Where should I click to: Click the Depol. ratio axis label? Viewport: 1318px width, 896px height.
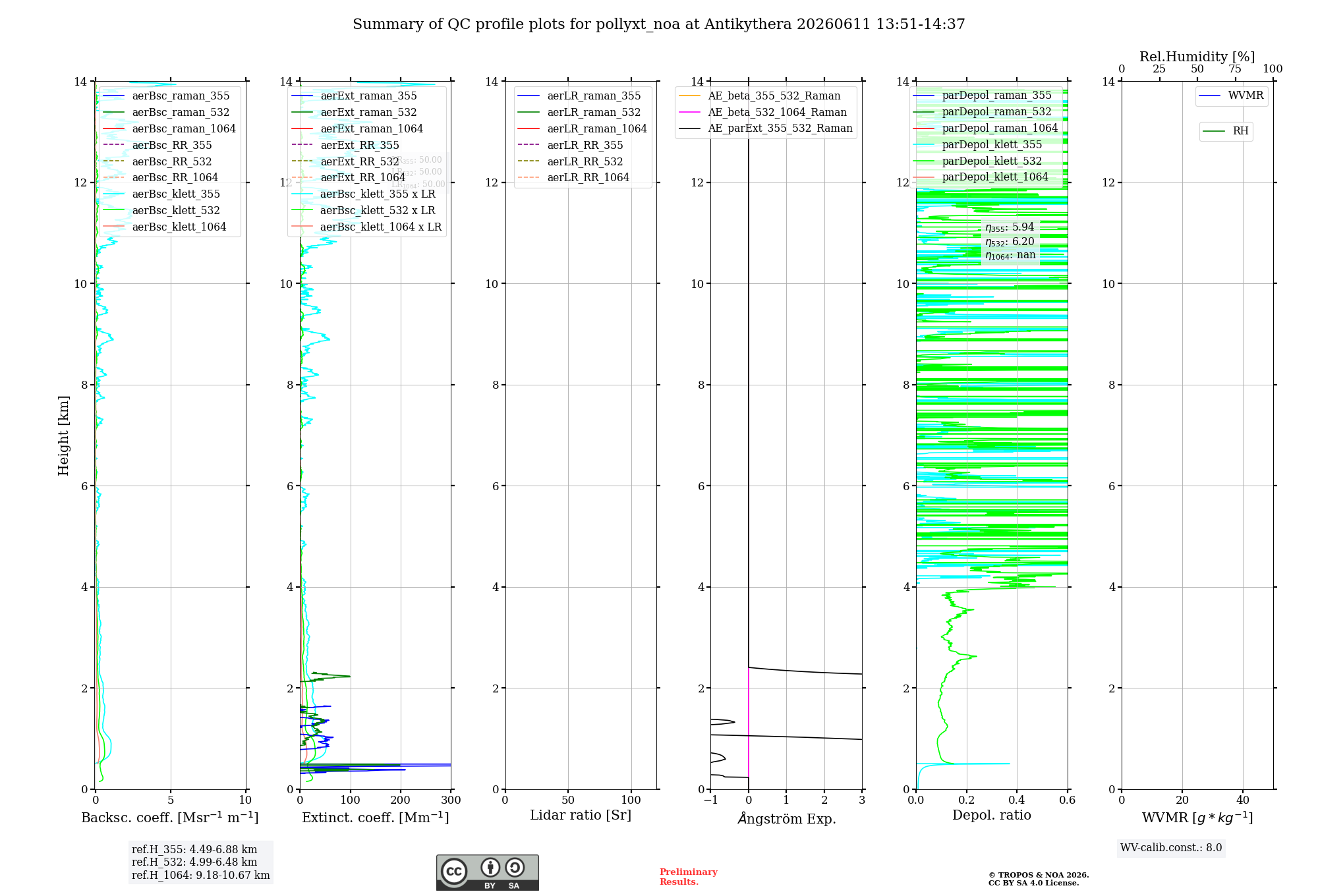992,816
